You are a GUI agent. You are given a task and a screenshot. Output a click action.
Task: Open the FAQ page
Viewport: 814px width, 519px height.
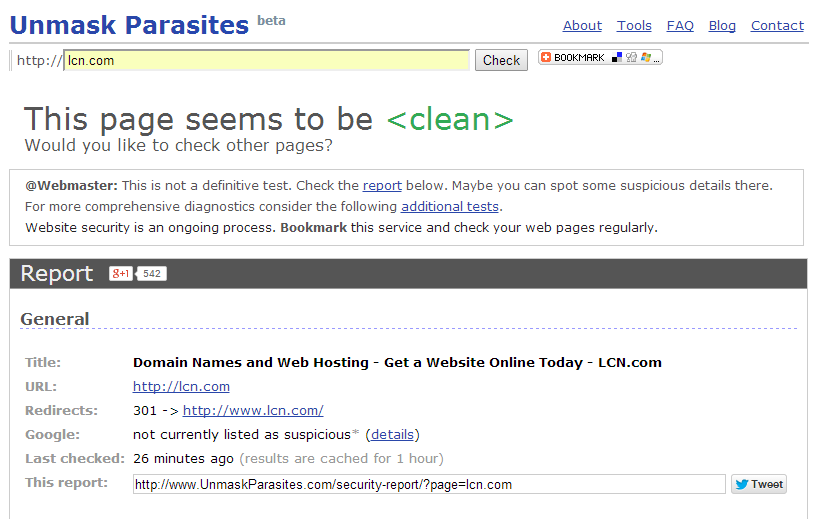pyautogui.click(x=680, y=25)
